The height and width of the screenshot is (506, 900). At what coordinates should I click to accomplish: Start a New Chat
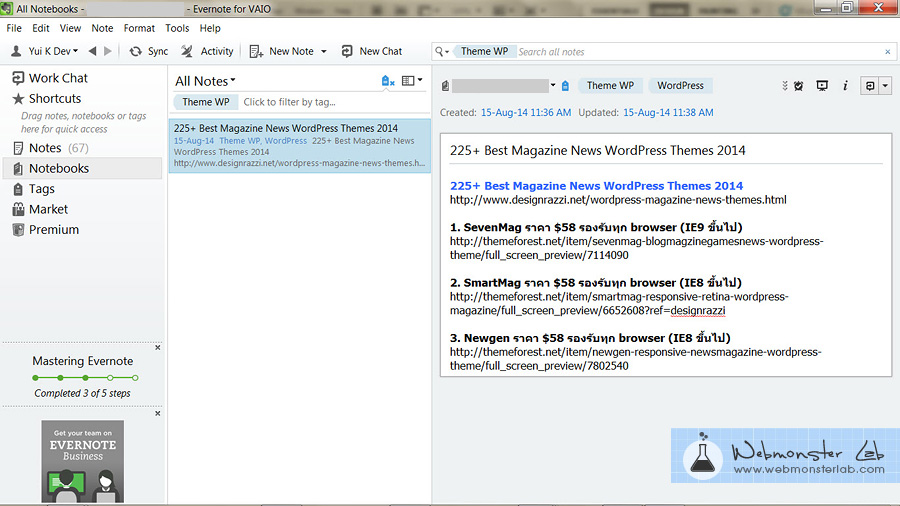pos(371,51)
